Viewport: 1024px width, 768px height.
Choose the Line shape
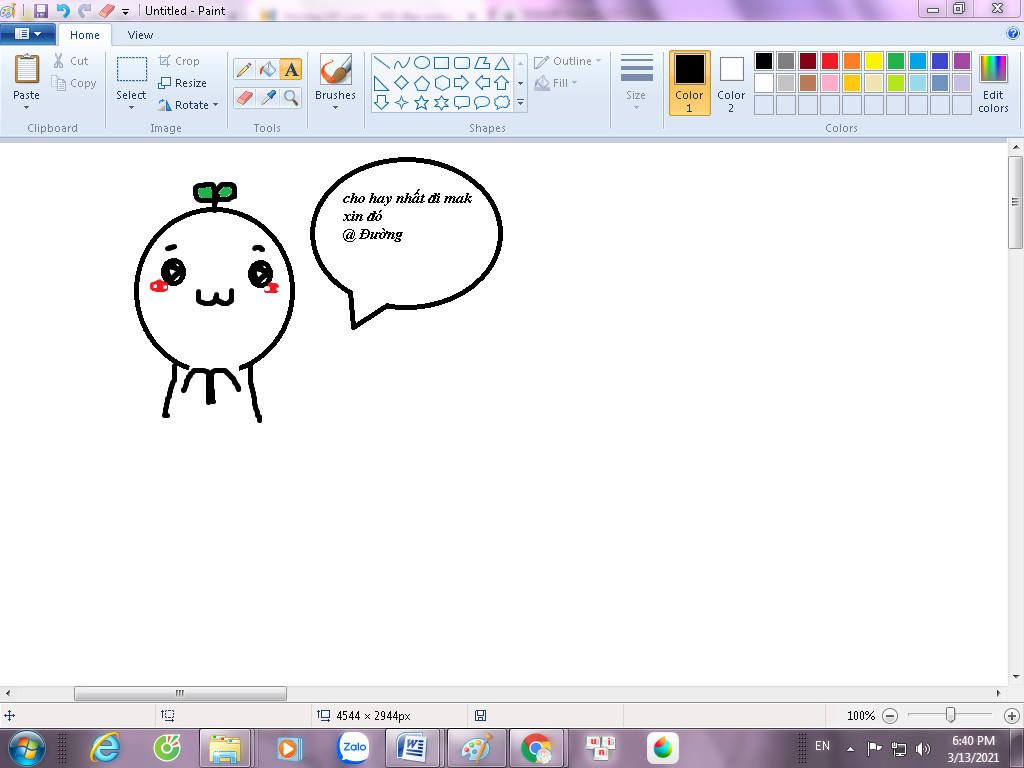382,63
